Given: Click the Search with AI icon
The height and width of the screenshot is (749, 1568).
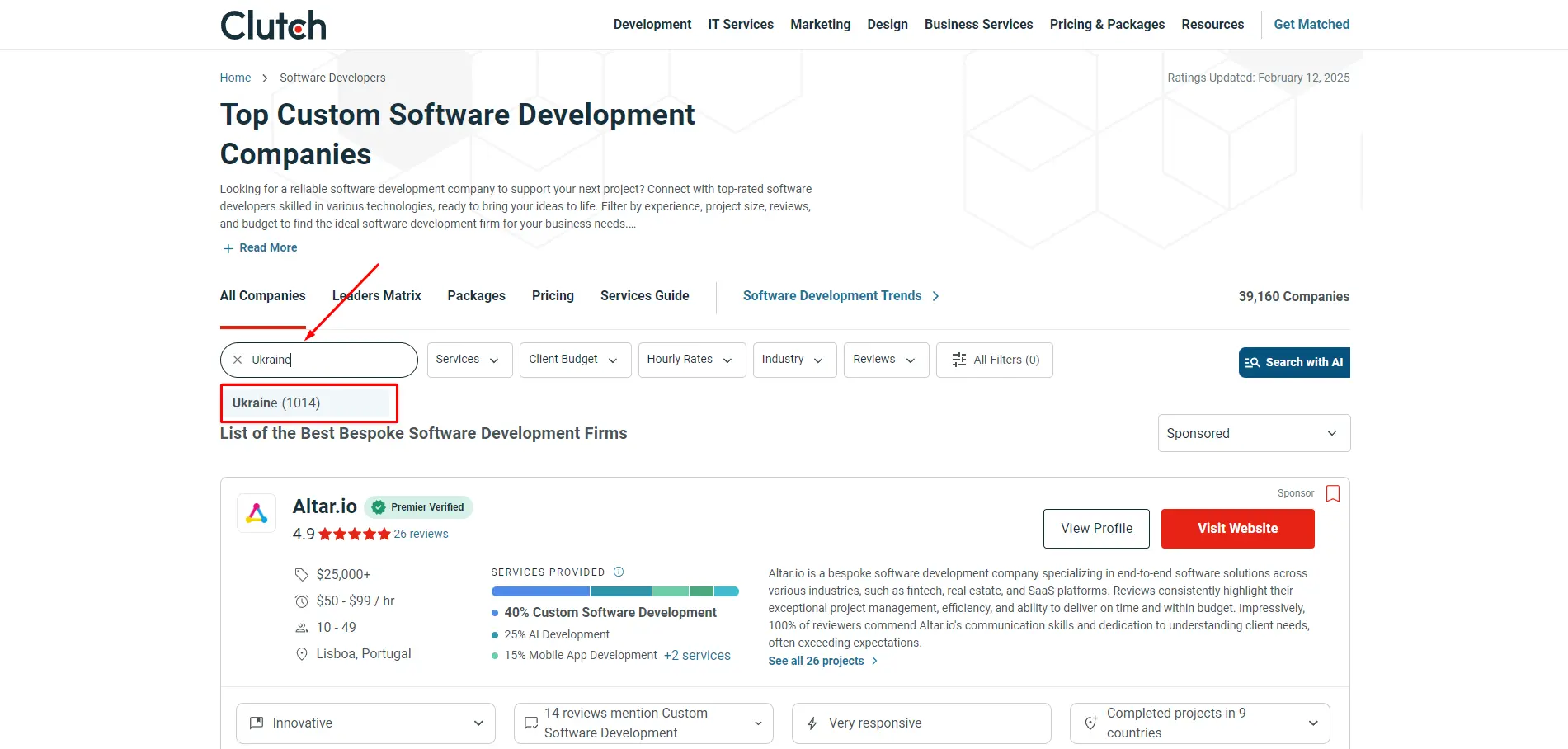Looking at the screenshot, I should (x=1252, y=362).
